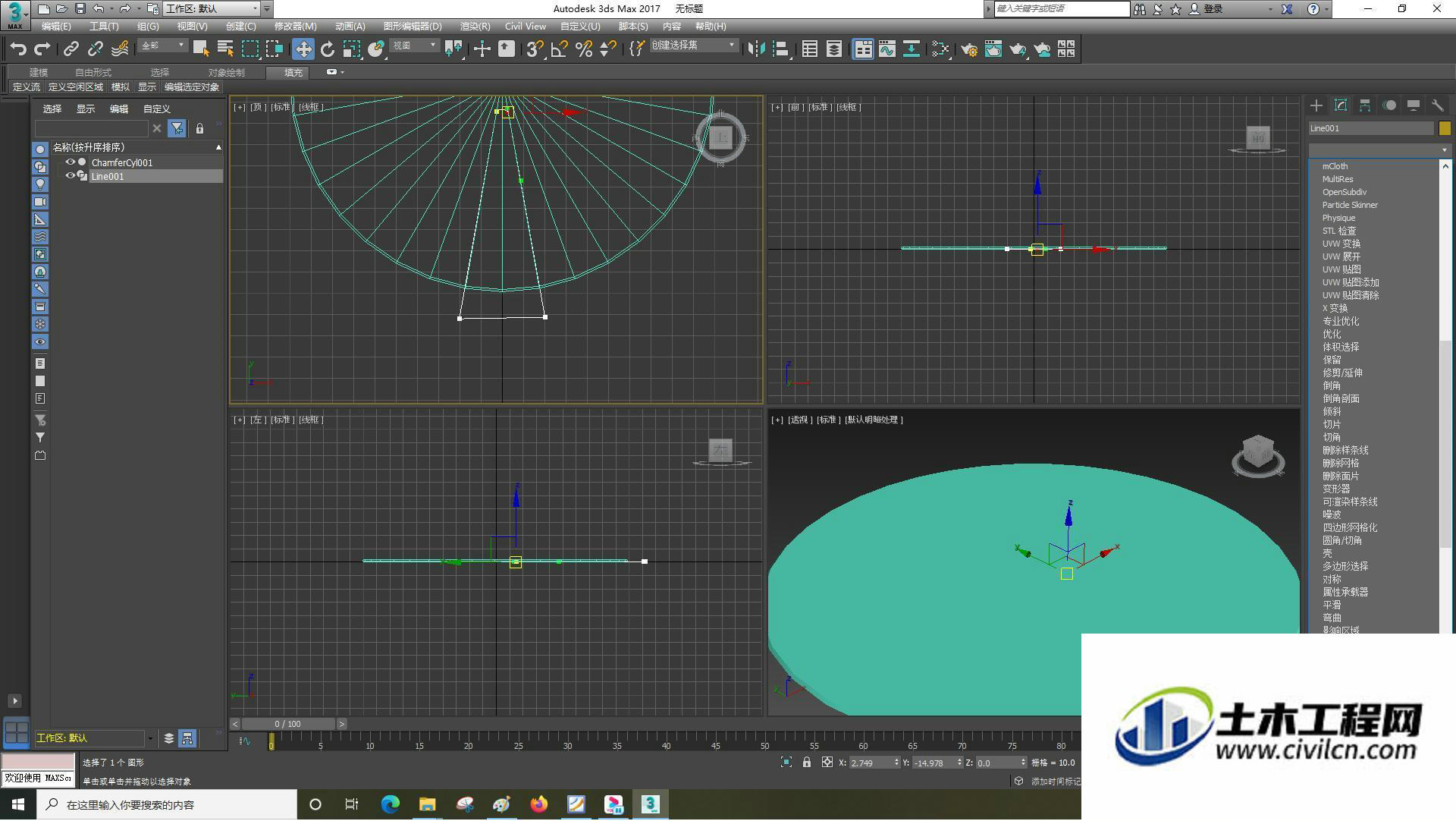The width and height of the screenshot is (1456, 821).
Task: Click the Percent Snap toggle icon
Action: [x=584, y=49]
